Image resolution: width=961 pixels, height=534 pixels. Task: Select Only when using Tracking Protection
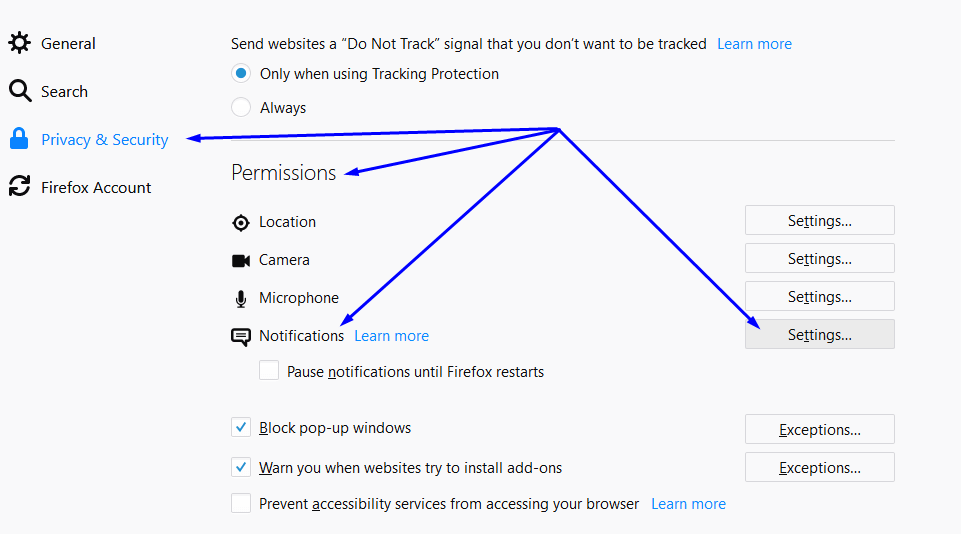(x=241, y=74)
